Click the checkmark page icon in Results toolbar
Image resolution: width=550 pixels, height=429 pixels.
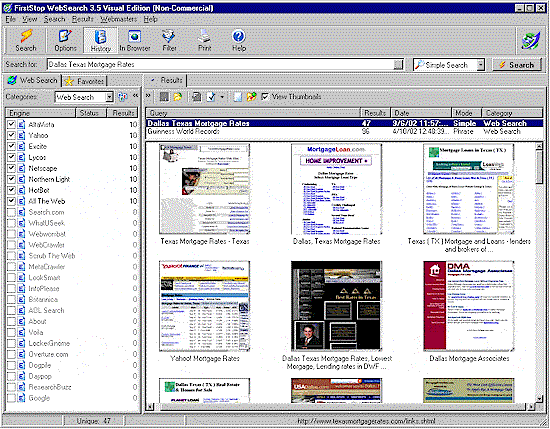(x=211, y=96)
